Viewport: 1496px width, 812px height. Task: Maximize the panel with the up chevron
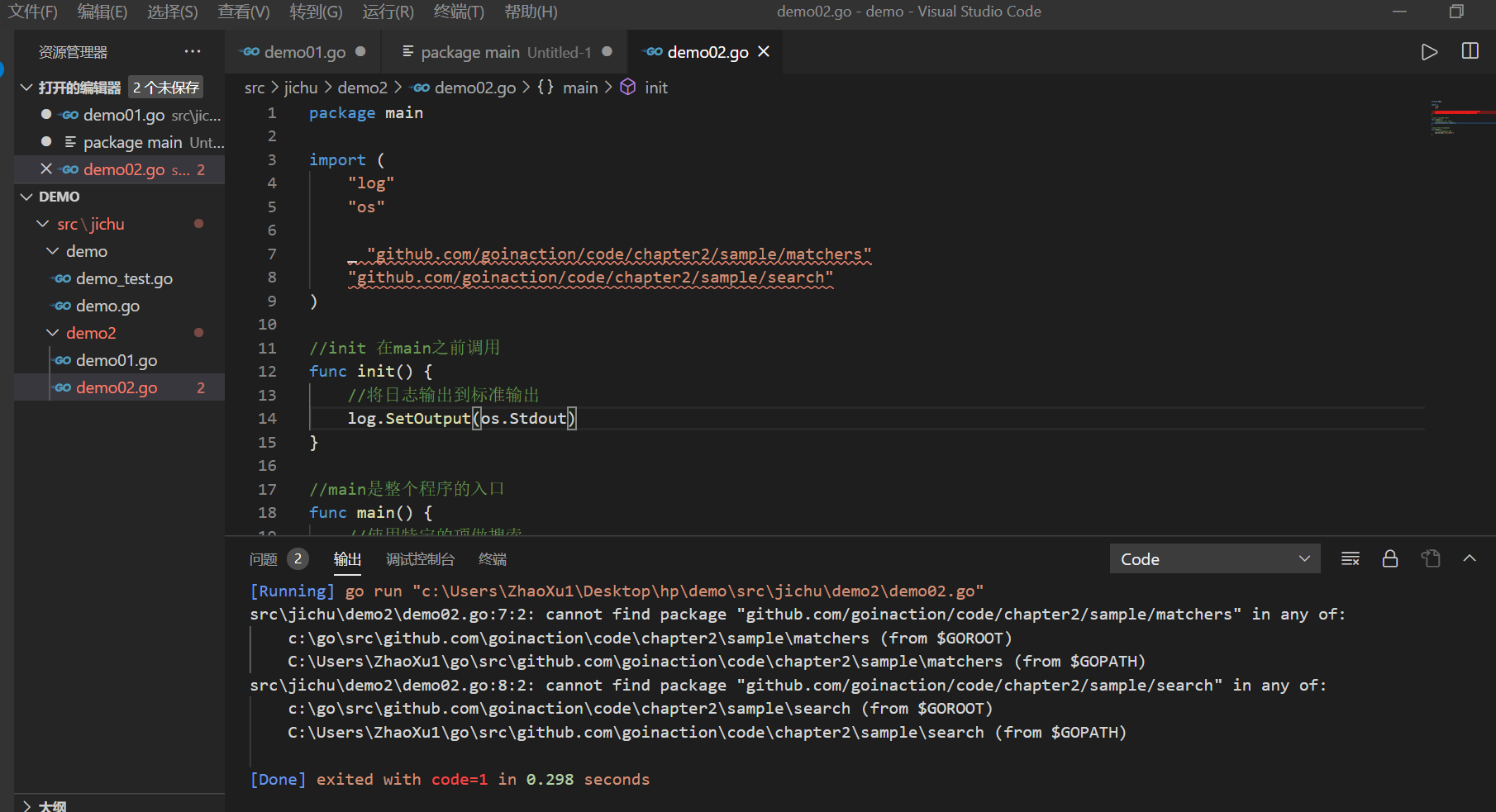point(1470,558)
